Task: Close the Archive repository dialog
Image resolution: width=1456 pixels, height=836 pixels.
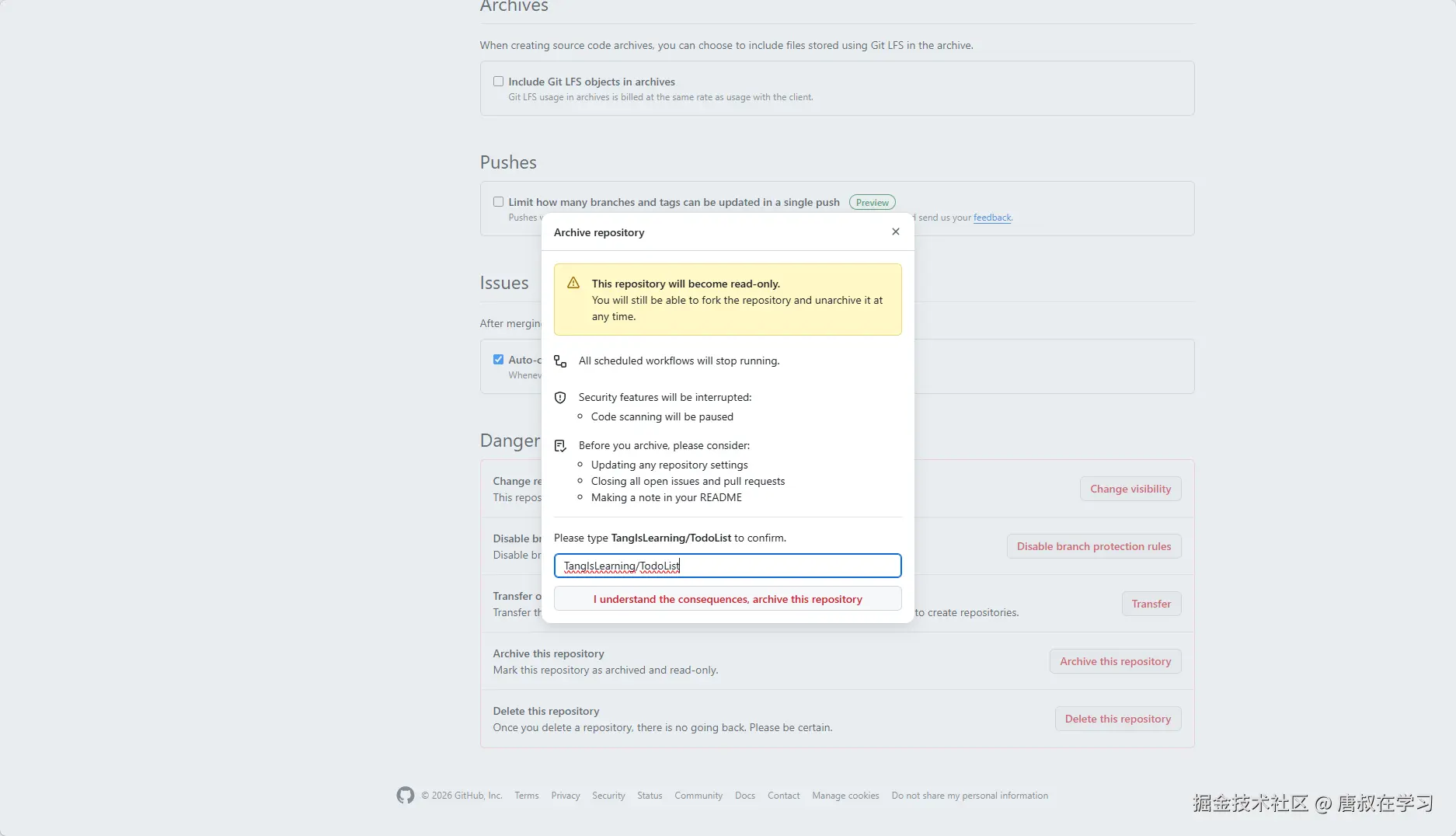Action: pyautogui.click(x=896, y=232)
